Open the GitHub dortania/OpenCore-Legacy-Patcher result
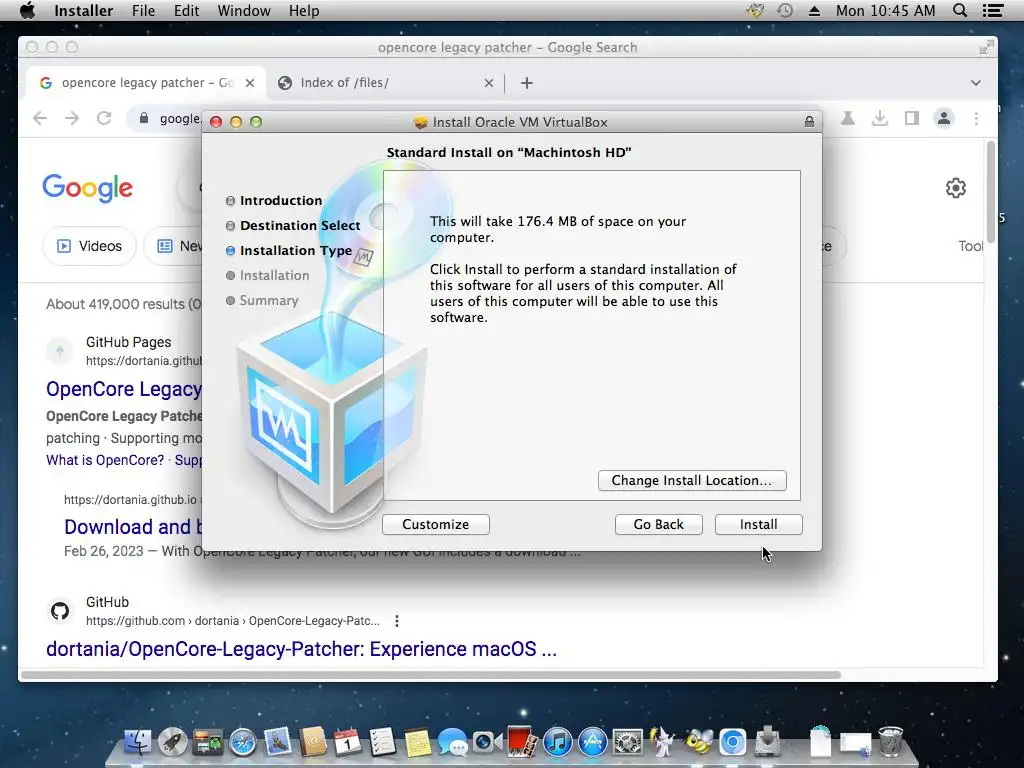Screen dimensions: 1024x768 point(301,649)
